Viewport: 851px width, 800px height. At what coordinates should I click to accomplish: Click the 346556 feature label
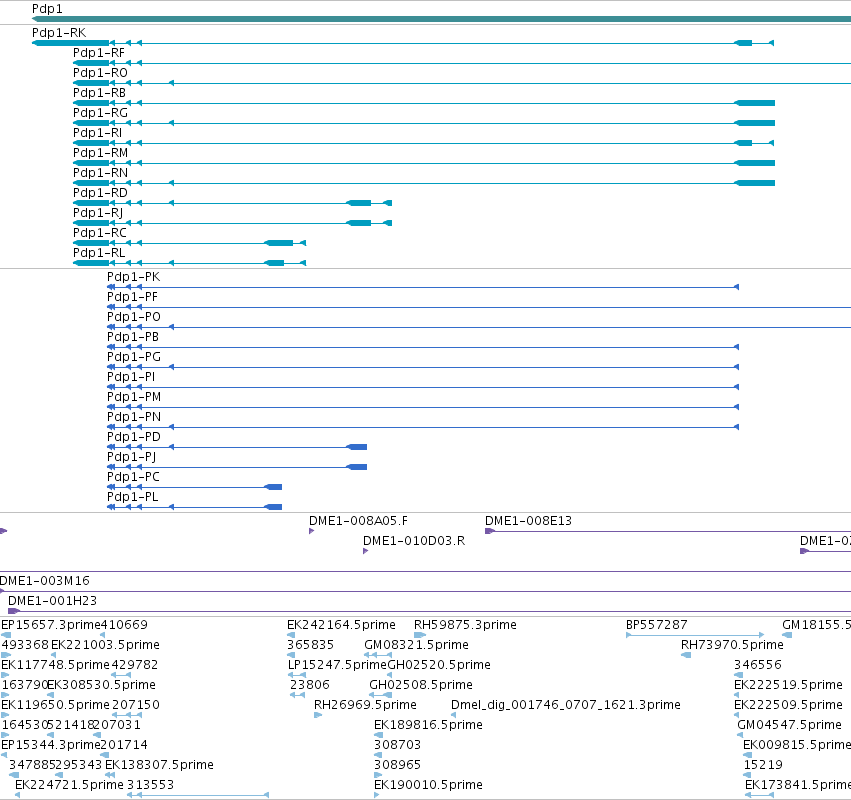click(x=758, y=665)
